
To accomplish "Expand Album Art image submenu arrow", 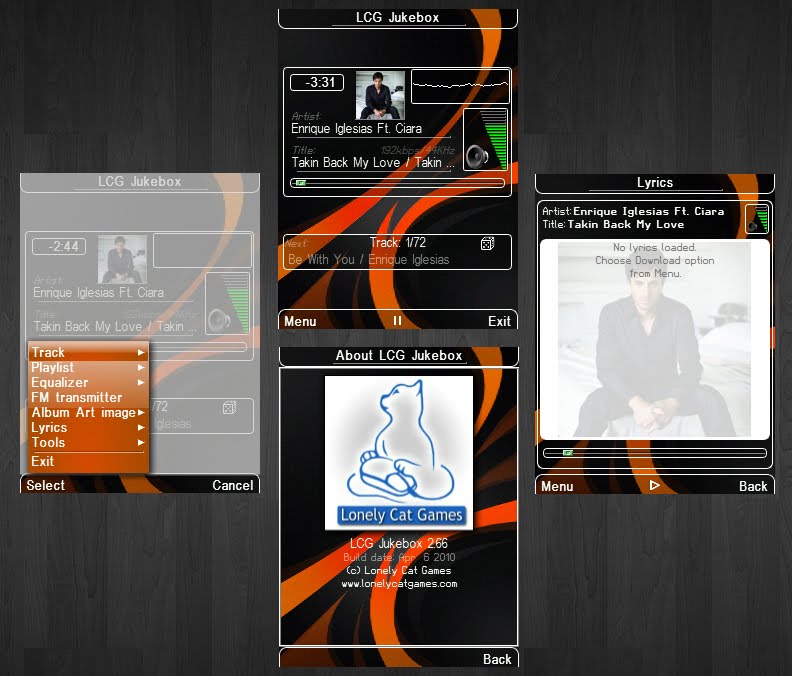I will [x=141, y=413].
